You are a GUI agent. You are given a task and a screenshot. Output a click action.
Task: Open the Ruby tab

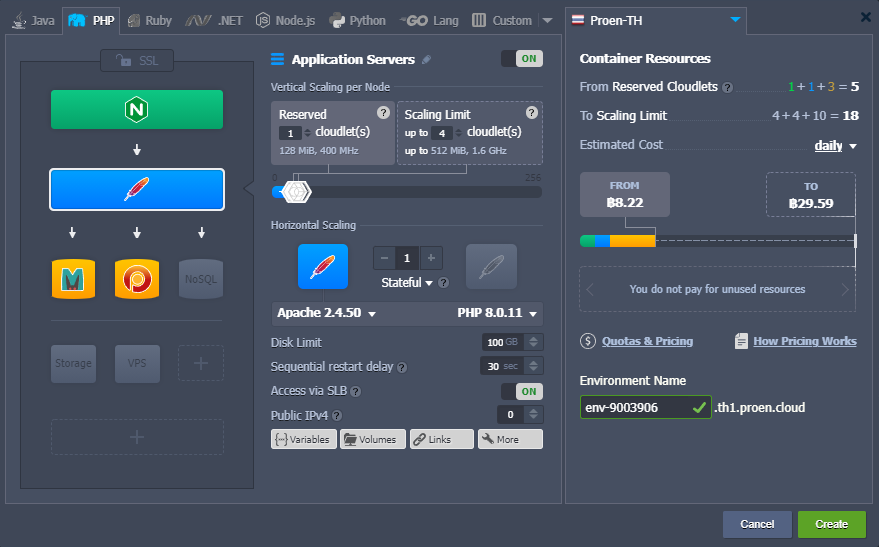pyautogui.click(x=150, y=21)
